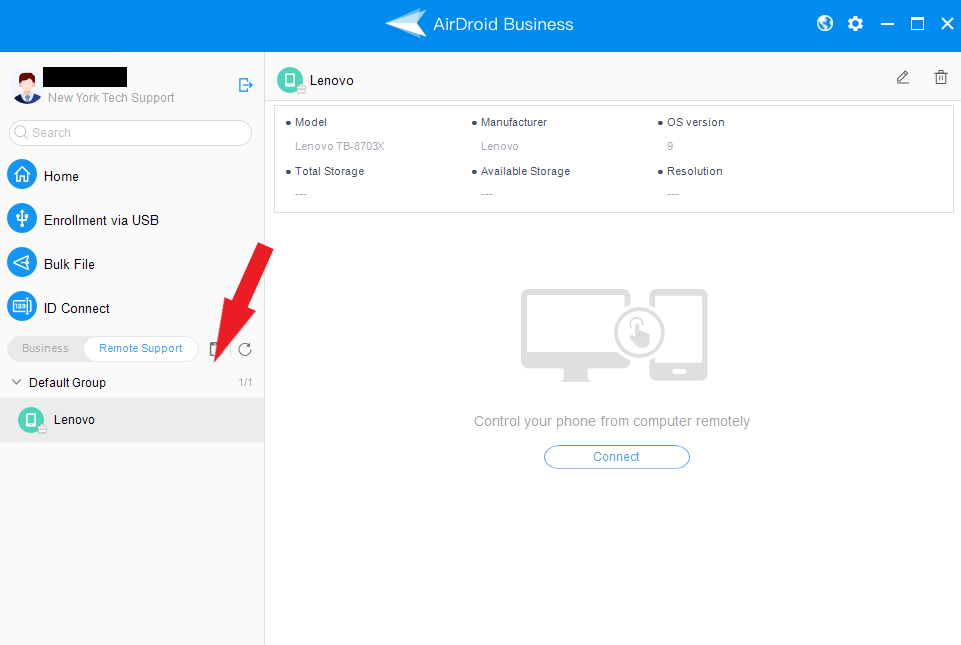Viewport: 961px width, 645px height.
Task: Click into the Search field
Action: tap(130, 132)
